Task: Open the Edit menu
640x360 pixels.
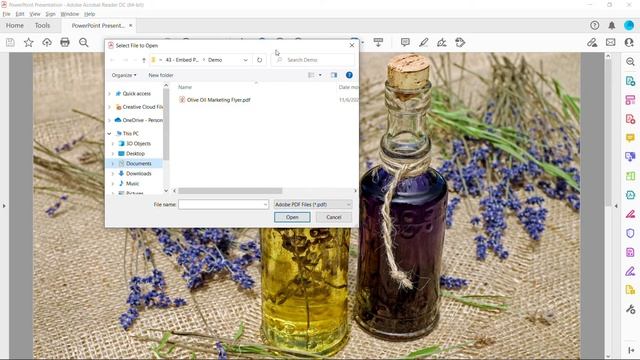Action: coord(20,14)
